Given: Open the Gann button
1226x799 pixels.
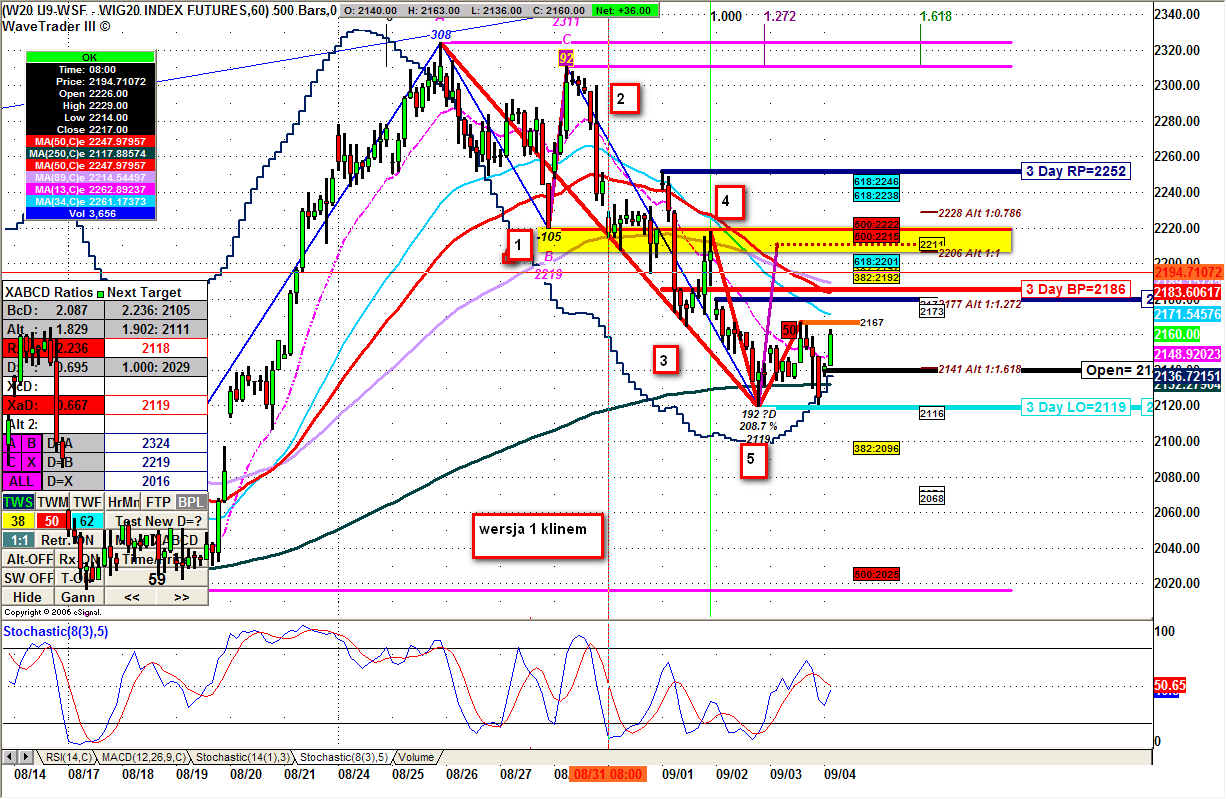Looking at the screenshot, I should tap(79, 597).
